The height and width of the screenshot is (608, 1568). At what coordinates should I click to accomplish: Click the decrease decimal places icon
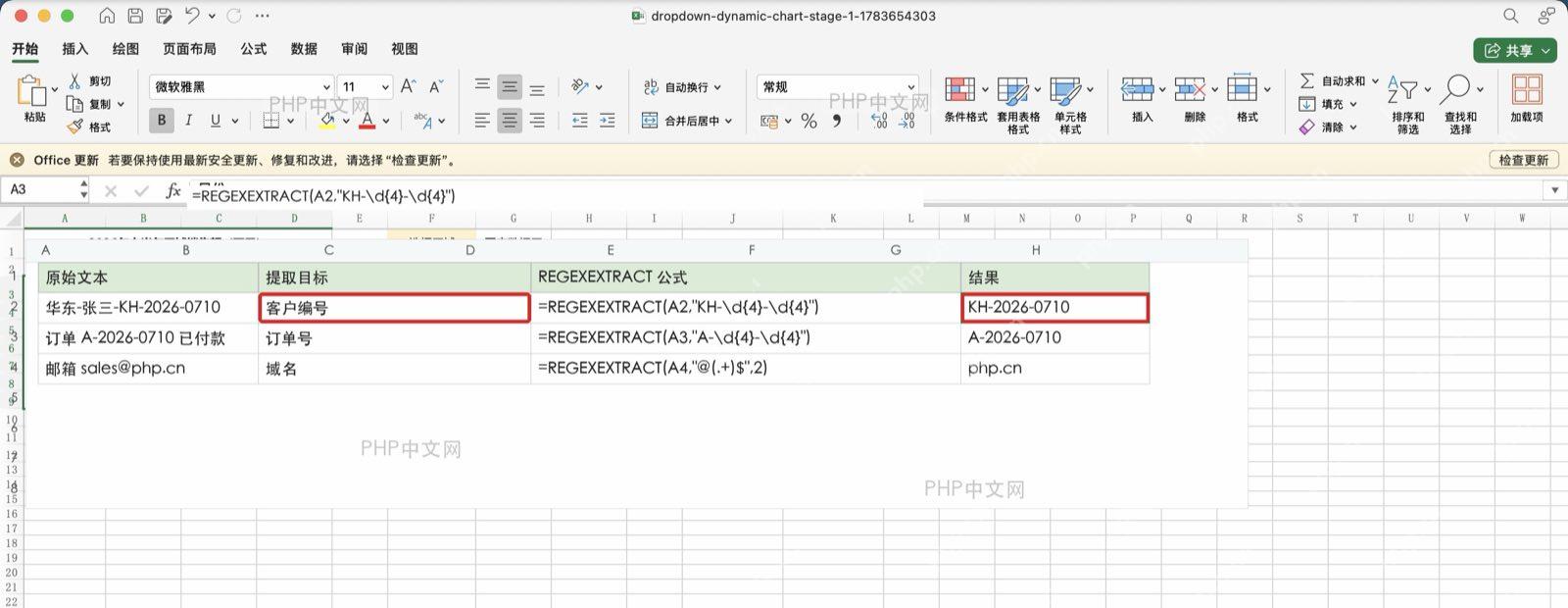click(907, 121)
